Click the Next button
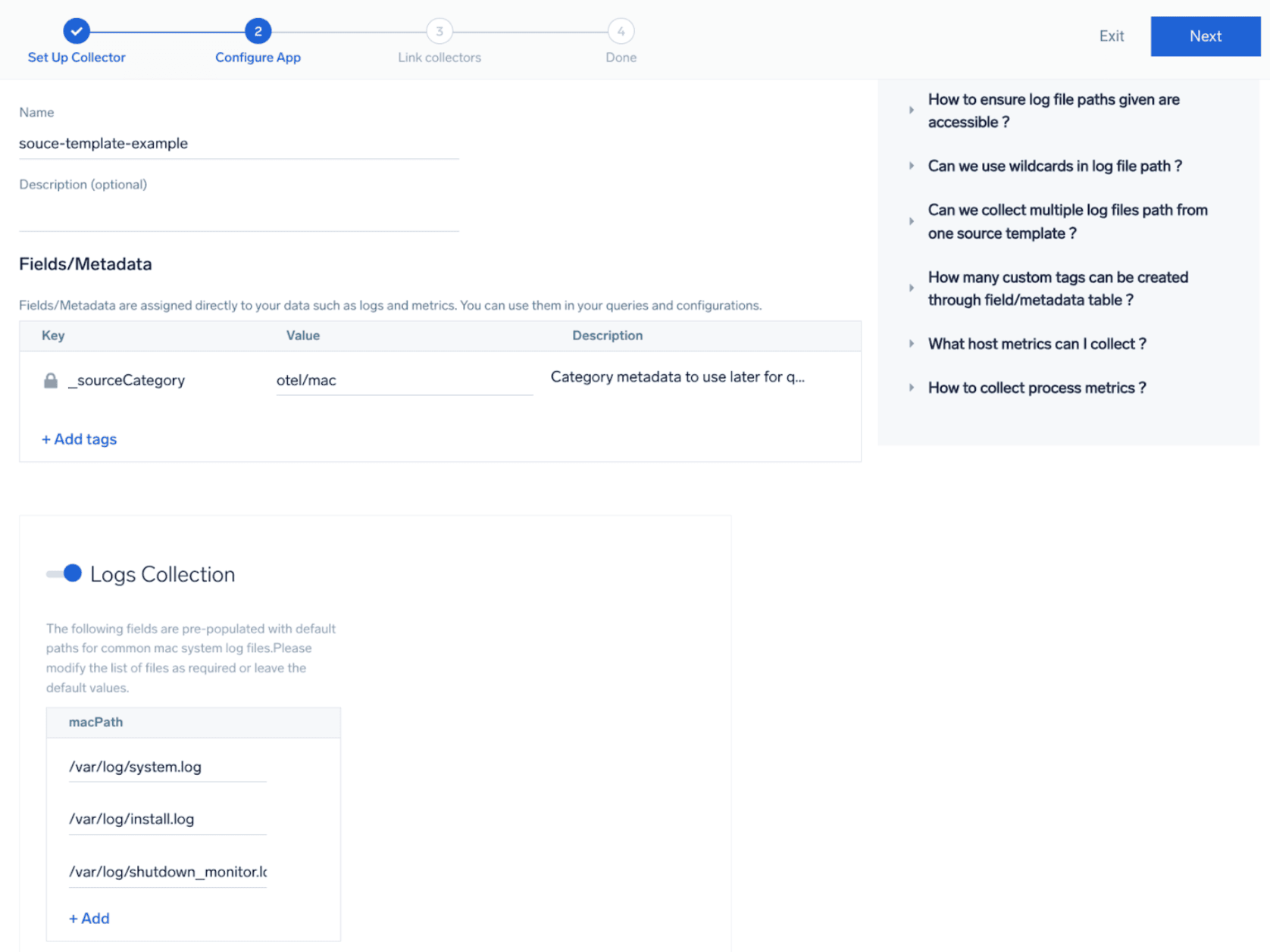Viewport: 1270px width, 952px height. [1205, 36]
